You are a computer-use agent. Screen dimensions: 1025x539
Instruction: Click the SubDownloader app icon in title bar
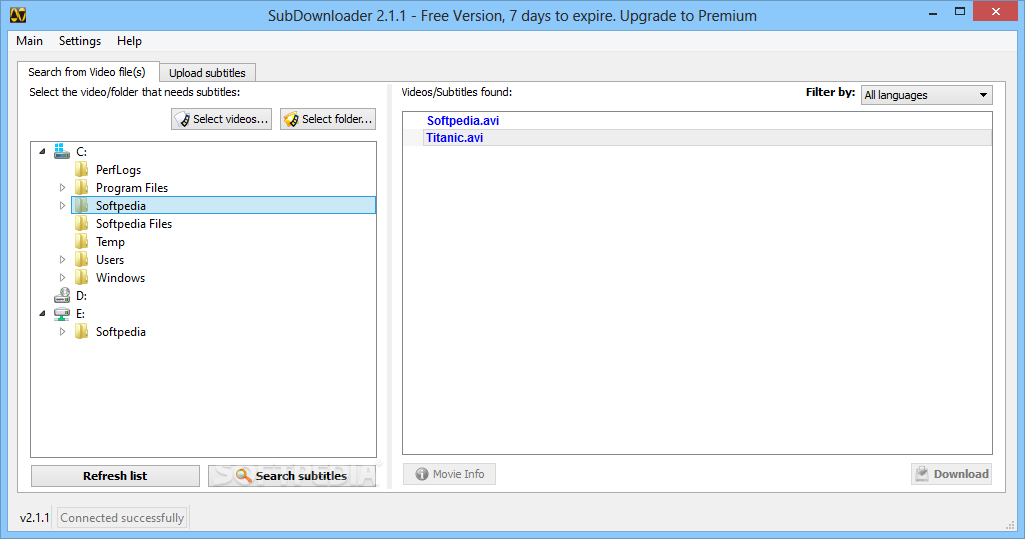tap(18, 14)
